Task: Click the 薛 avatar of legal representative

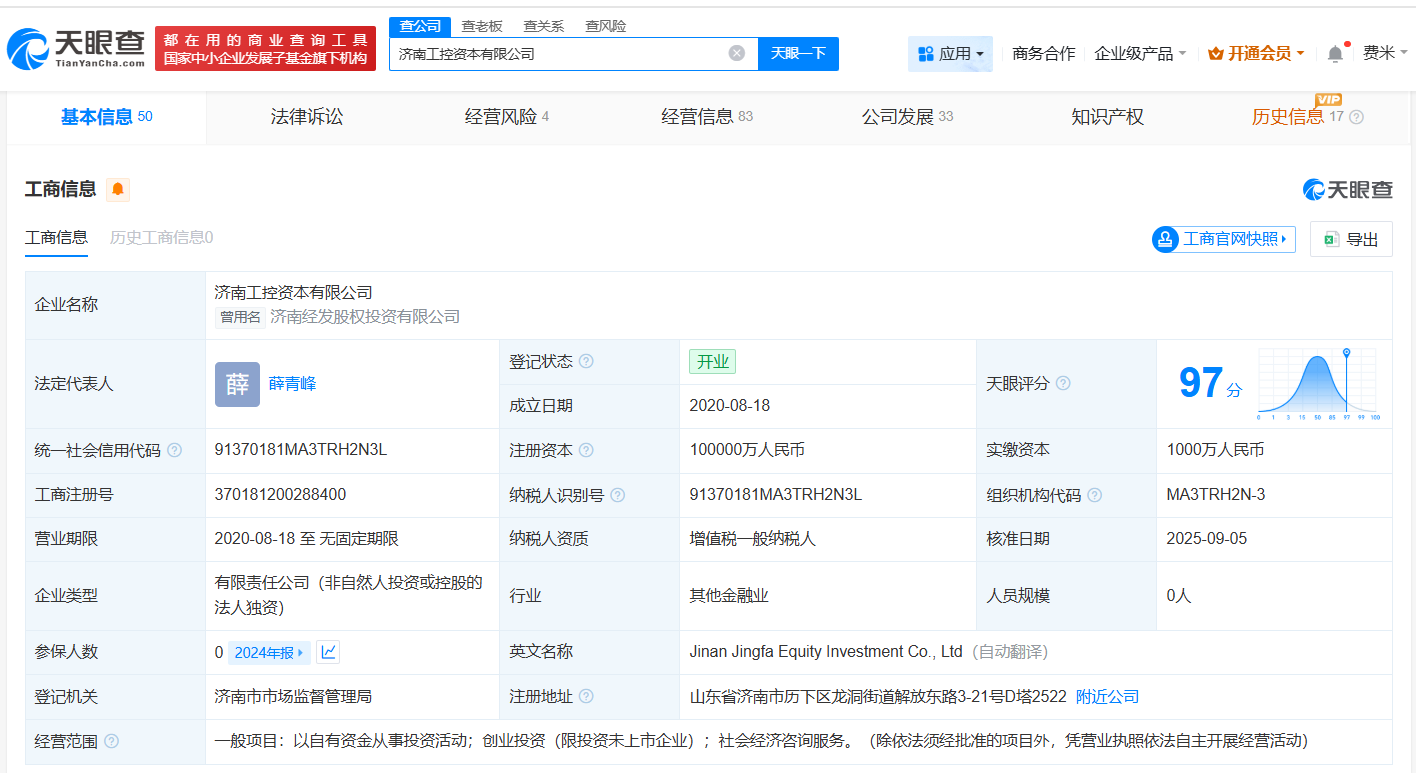Action: point(237,384)
